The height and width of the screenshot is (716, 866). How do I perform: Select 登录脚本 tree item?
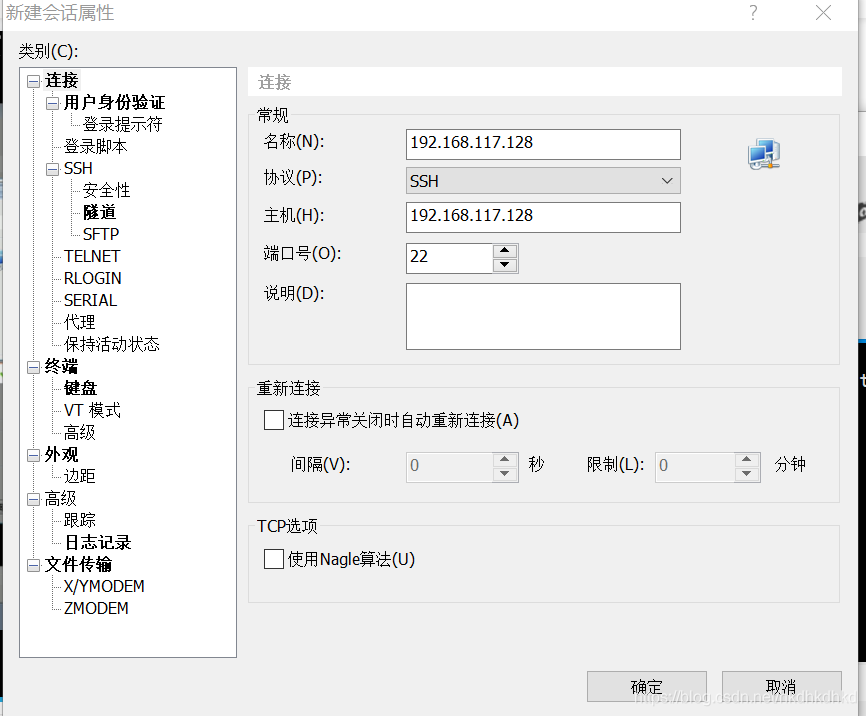pyautogui.click(x=96, y=146)
